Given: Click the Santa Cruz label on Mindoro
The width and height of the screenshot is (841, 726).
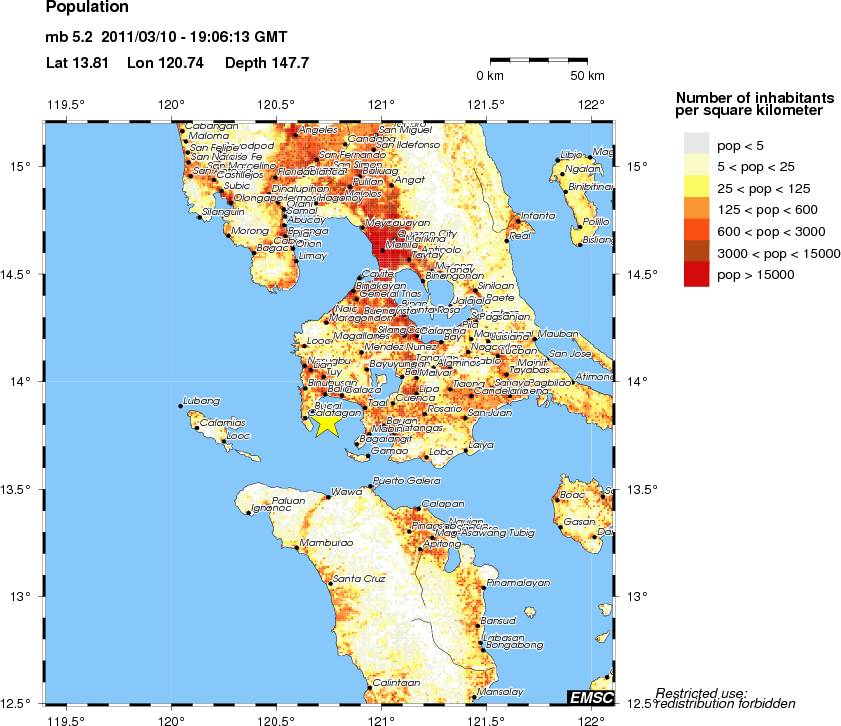Looking at the screenshot, I should click(359, 579).
